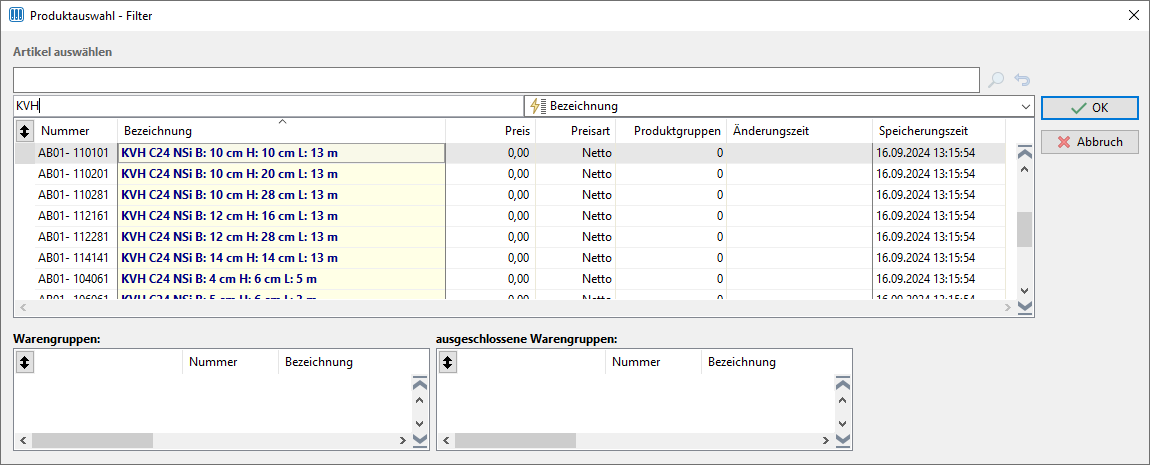This screenshot has height=465, width=1150.
Task: Click right arrow of Warengruppen horizontal scrollbar
Action: [x=402, y=440]
